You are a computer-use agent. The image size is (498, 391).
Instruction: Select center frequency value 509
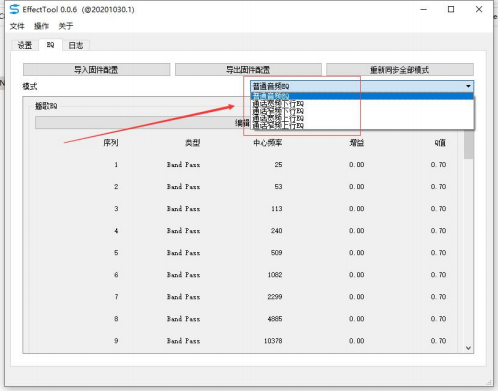[x=277, y=253]
